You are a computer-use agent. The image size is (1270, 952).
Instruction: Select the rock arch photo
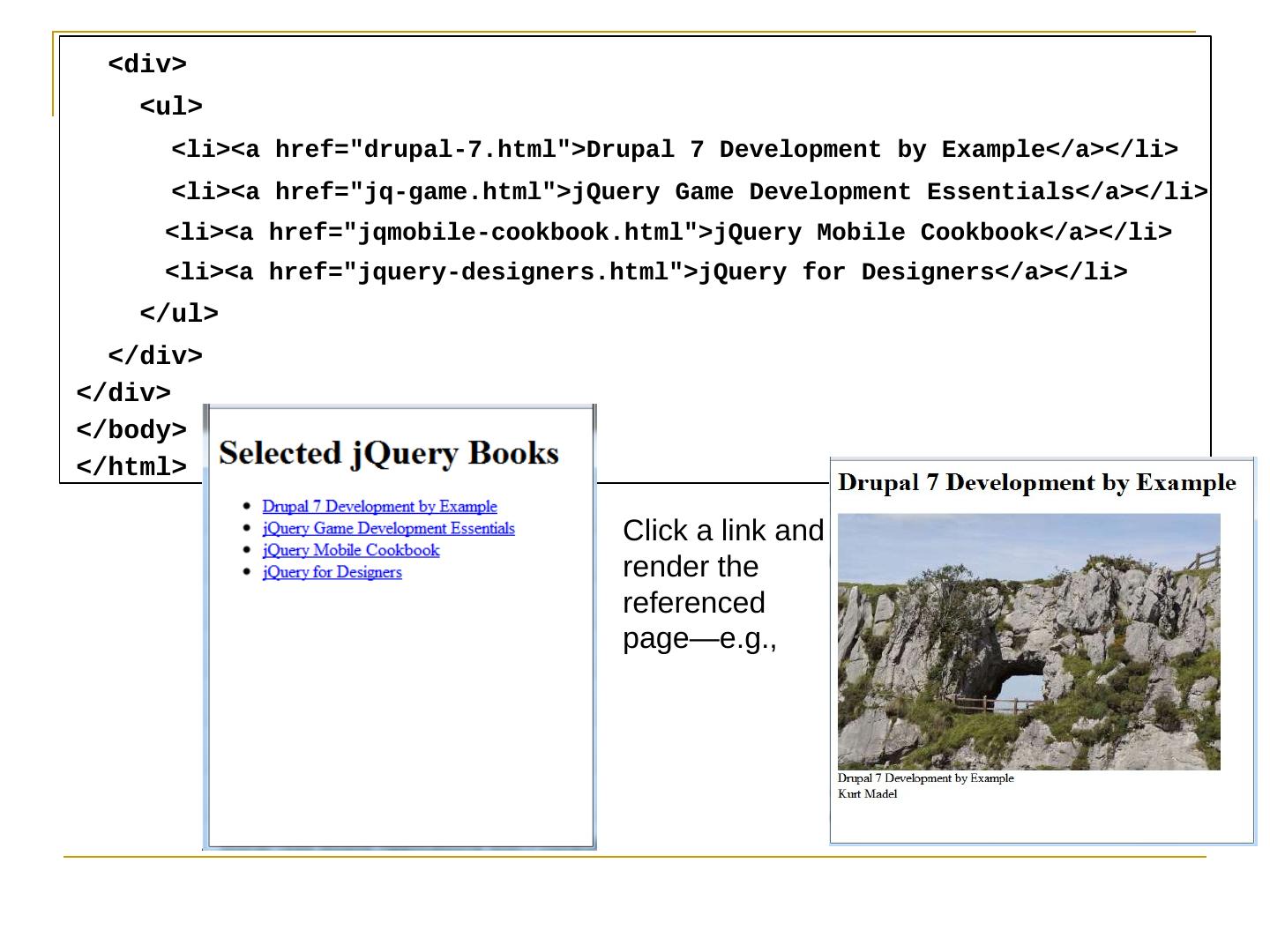click(1028, 642)
